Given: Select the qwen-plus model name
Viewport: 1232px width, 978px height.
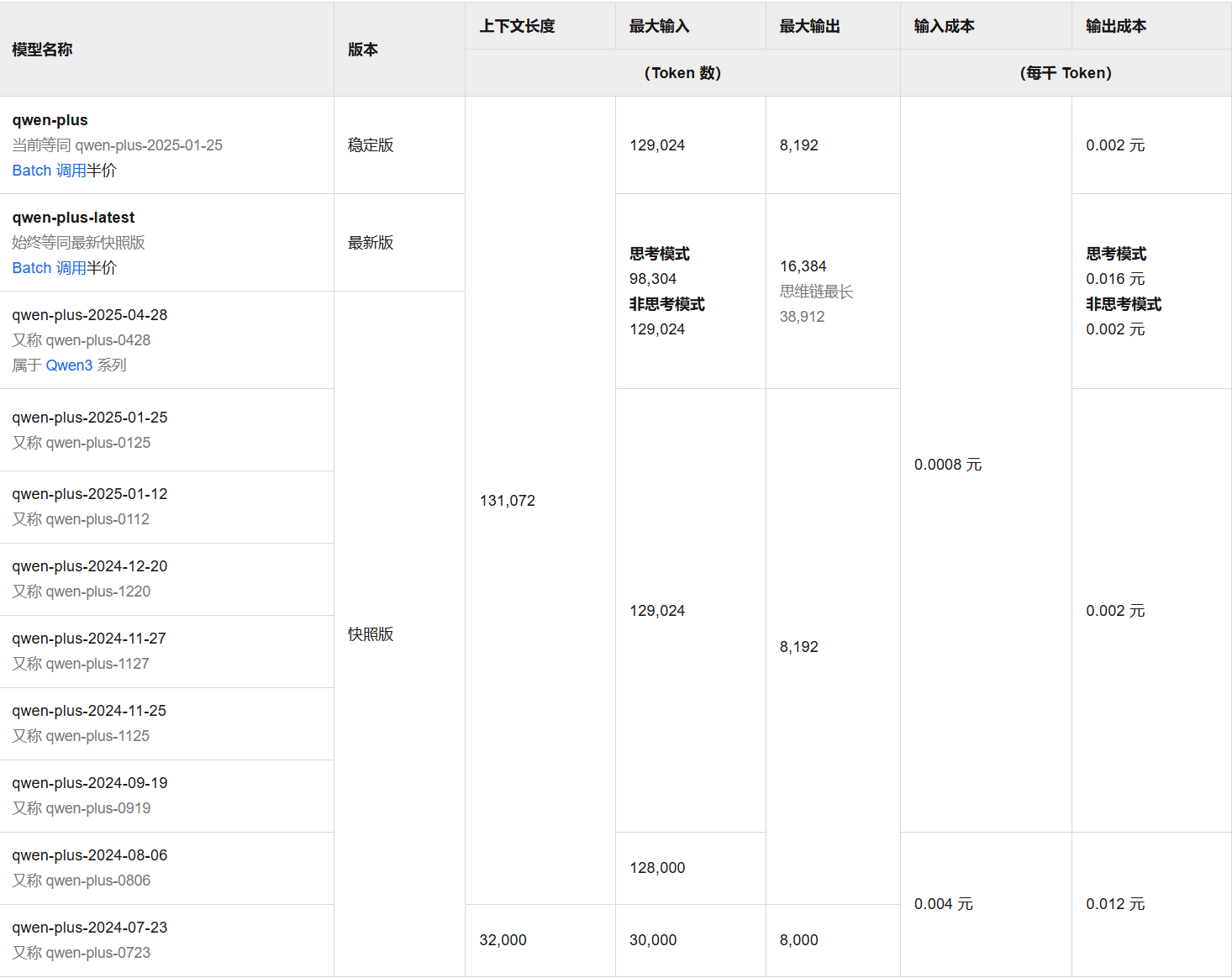Looking at the screenshot, I should pyautogui.click(x=50, y=120).
